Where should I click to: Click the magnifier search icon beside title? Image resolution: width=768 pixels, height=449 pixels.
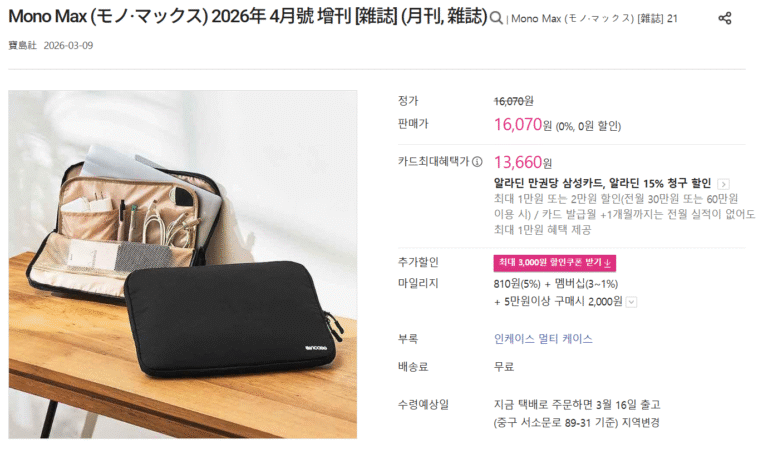click(x=496, y=19)
